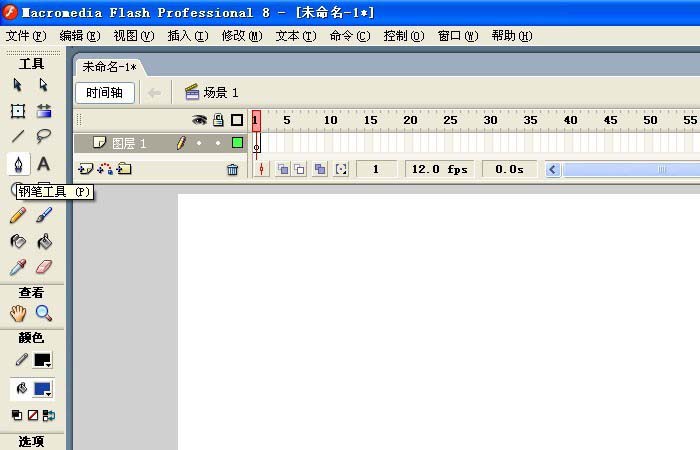Open the 帮助 (Help) menu
Screen dimensions: 700x450
pos(512,36)
